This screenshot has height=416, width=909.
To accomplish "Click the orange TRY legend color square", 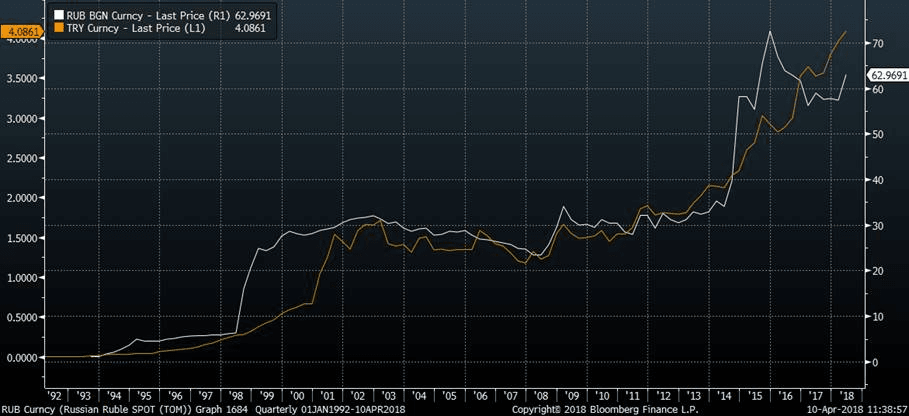I will (57, 29).
